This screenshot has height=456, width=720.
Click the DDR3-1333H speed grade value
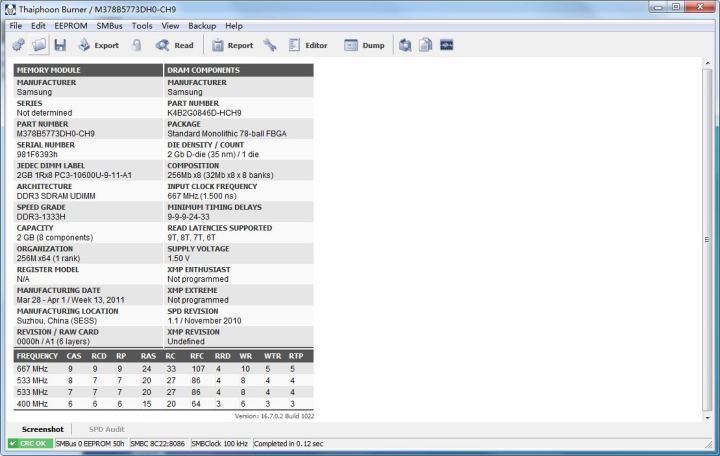(x=41, y=217)
